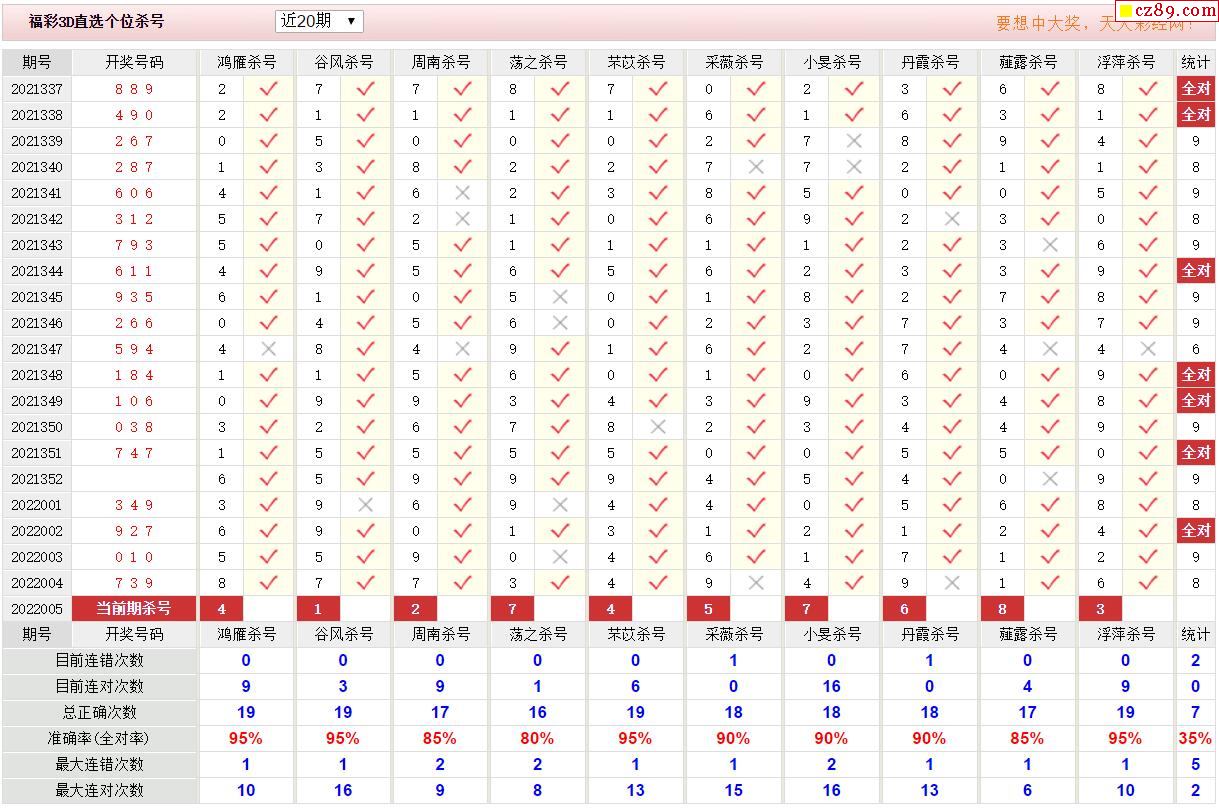Click gray X in 采薇杀号 for period 2021340
This screenshot has height=809, width=1219.
point(755,167)
